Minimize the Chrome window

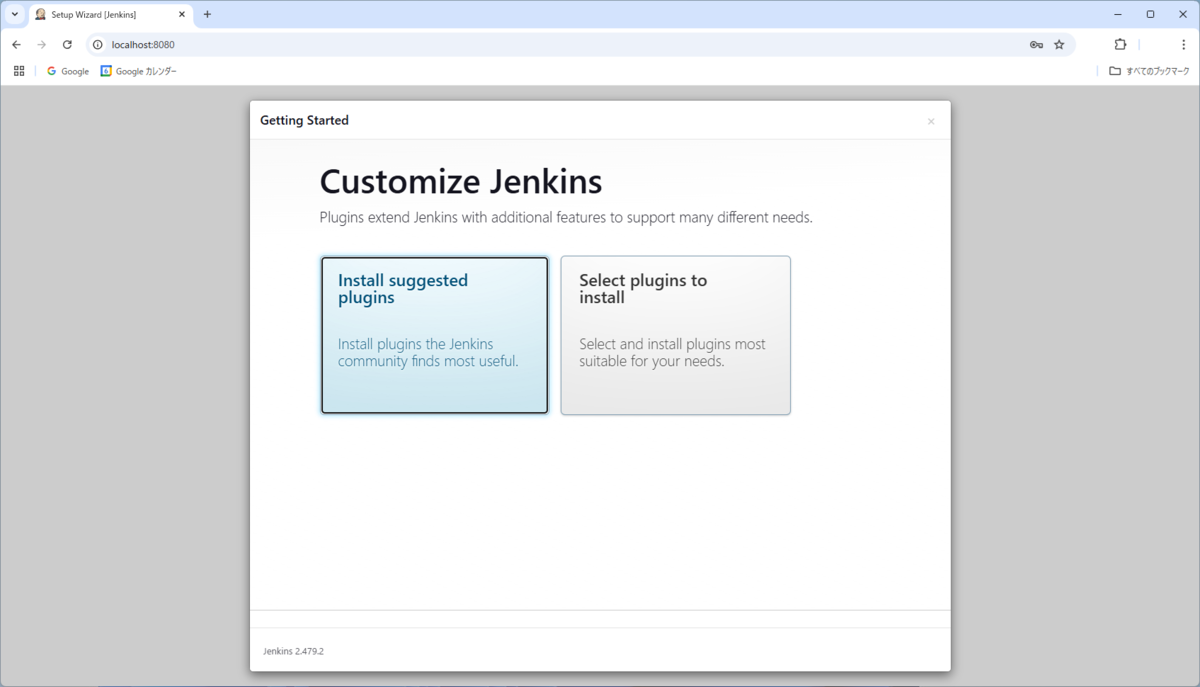coord(1117,14)
